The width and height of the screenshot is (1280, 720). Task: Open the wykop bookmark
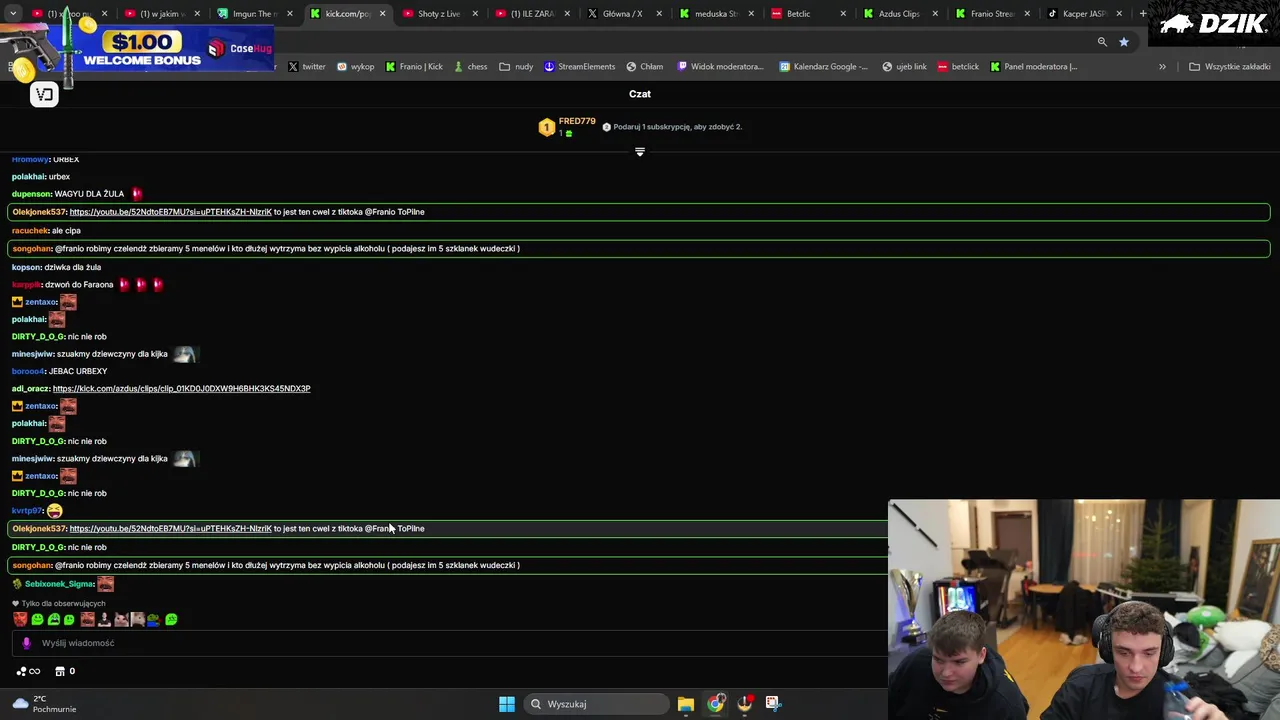[x=355, y=67]
